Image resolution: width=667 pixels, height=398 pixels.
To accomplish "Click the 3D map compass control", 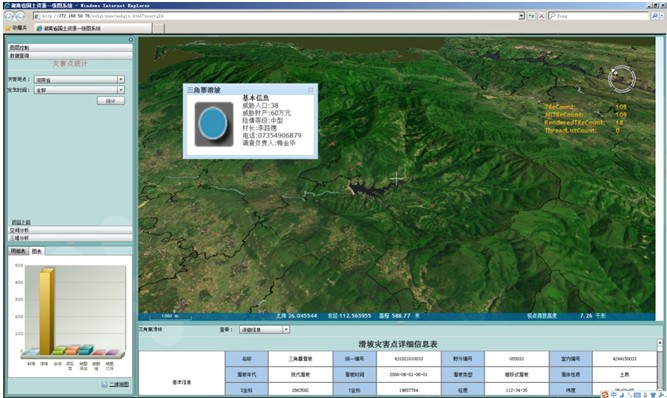I will click(x=621, y=78).
